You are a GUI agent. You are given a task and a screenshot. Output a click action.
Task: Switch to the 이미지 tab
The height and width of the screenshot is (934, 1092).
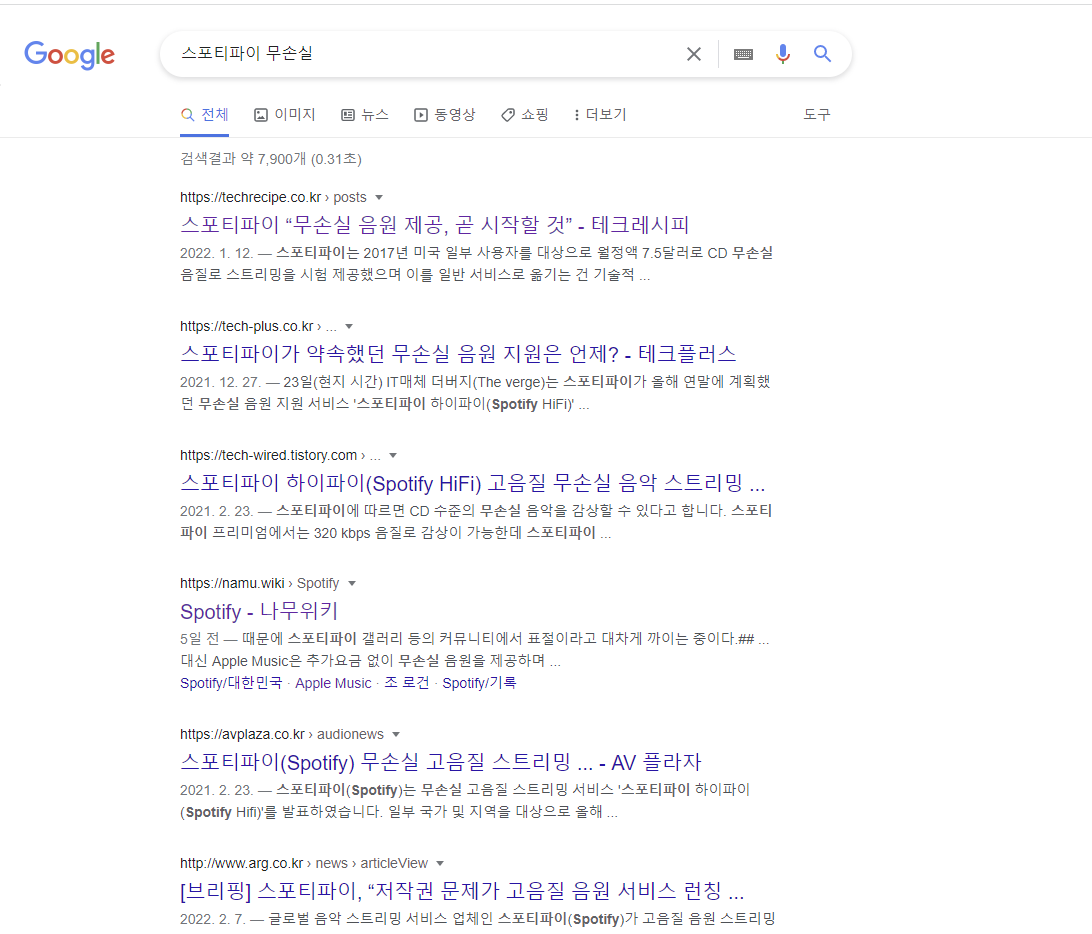(x=285, y=115)
